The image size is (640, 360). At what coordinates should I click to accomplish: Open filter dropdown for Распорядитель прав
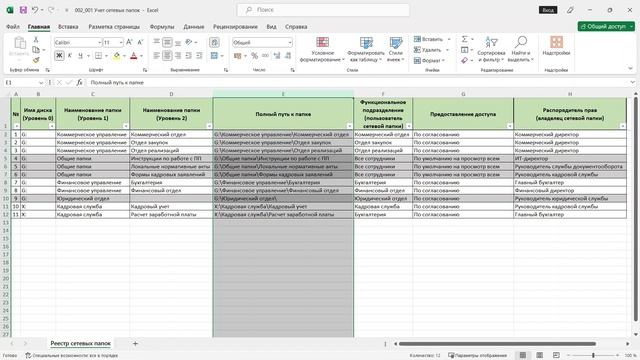click(x=622, y=126)
